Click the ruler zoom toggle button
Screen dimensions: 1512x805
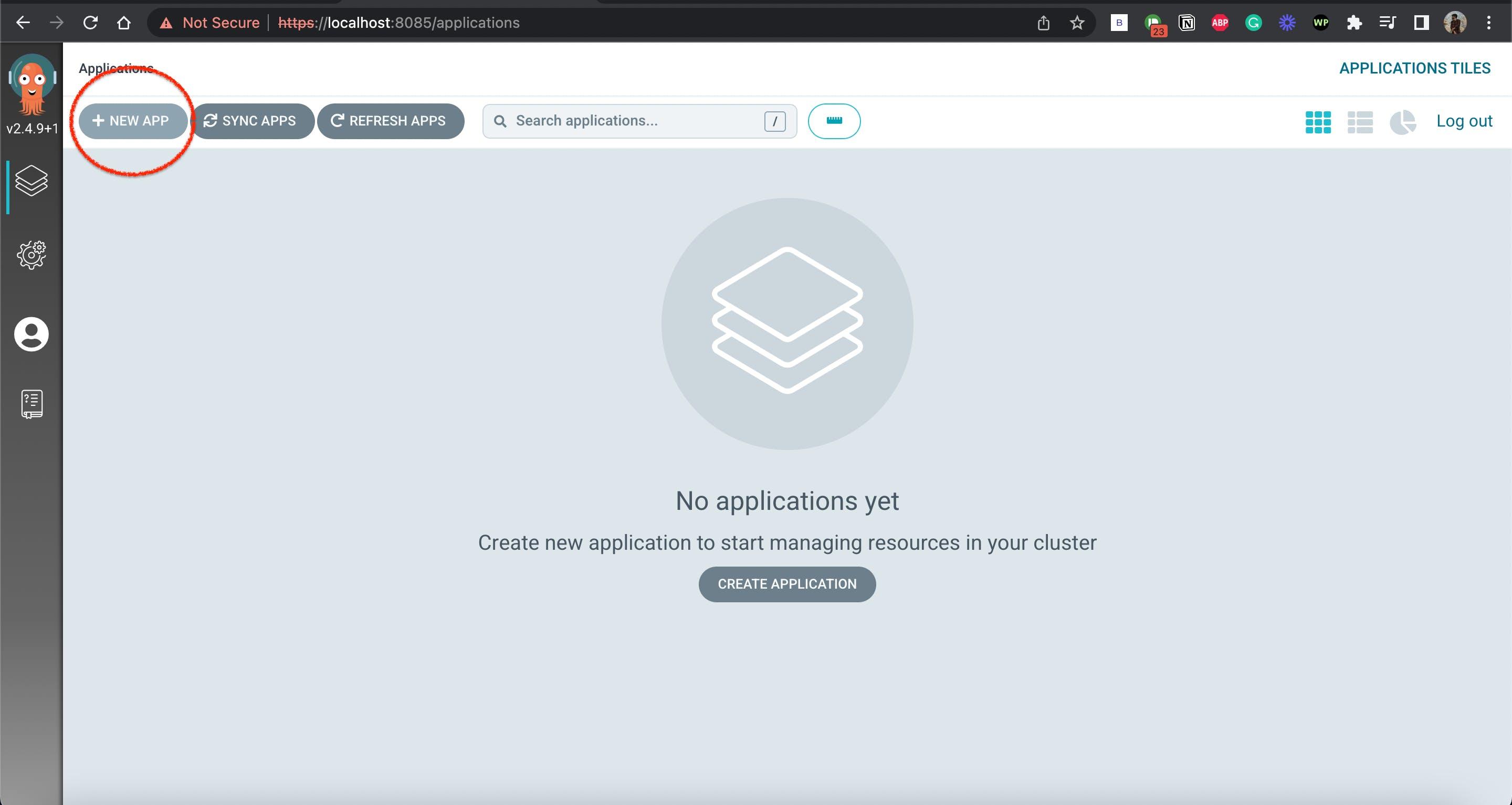tap(834, 121)
